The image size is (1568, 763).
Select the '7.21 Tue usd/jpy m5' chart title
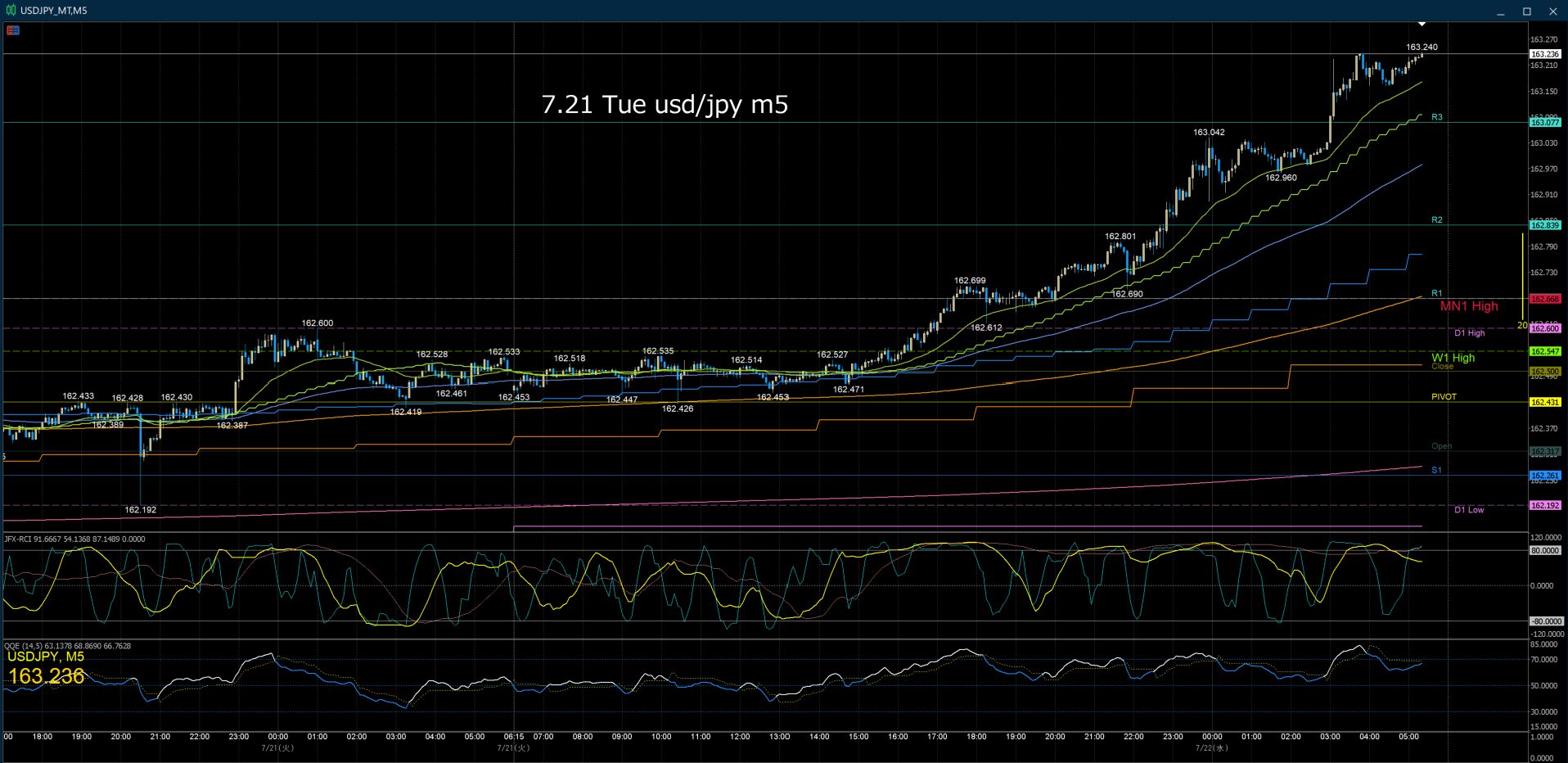[x=665, y=105]
